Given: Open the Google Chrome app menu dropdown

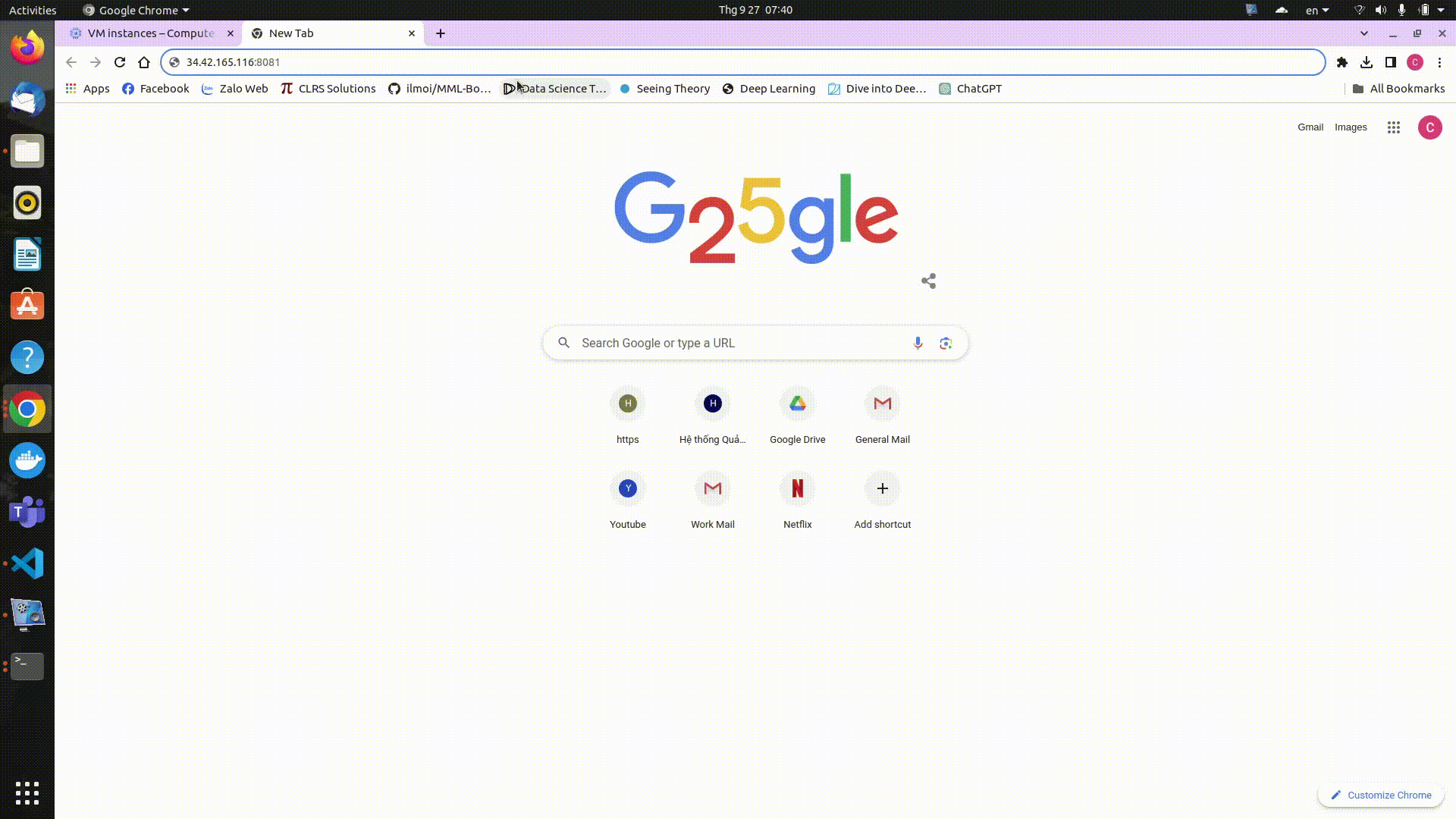Looking at the screenshot, I should click(136, 10).
